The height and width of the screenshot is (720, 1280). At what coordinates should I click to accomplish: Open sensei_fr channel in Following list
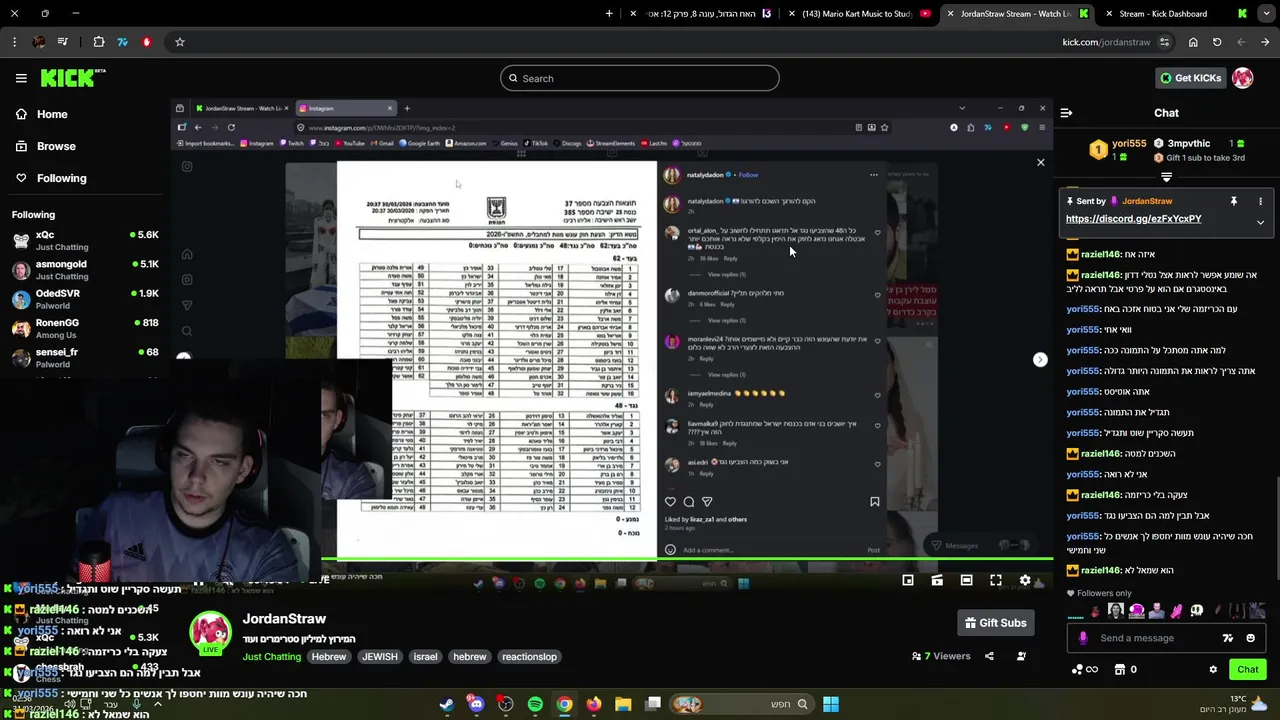pyautogui.click(x=85, y=357)
